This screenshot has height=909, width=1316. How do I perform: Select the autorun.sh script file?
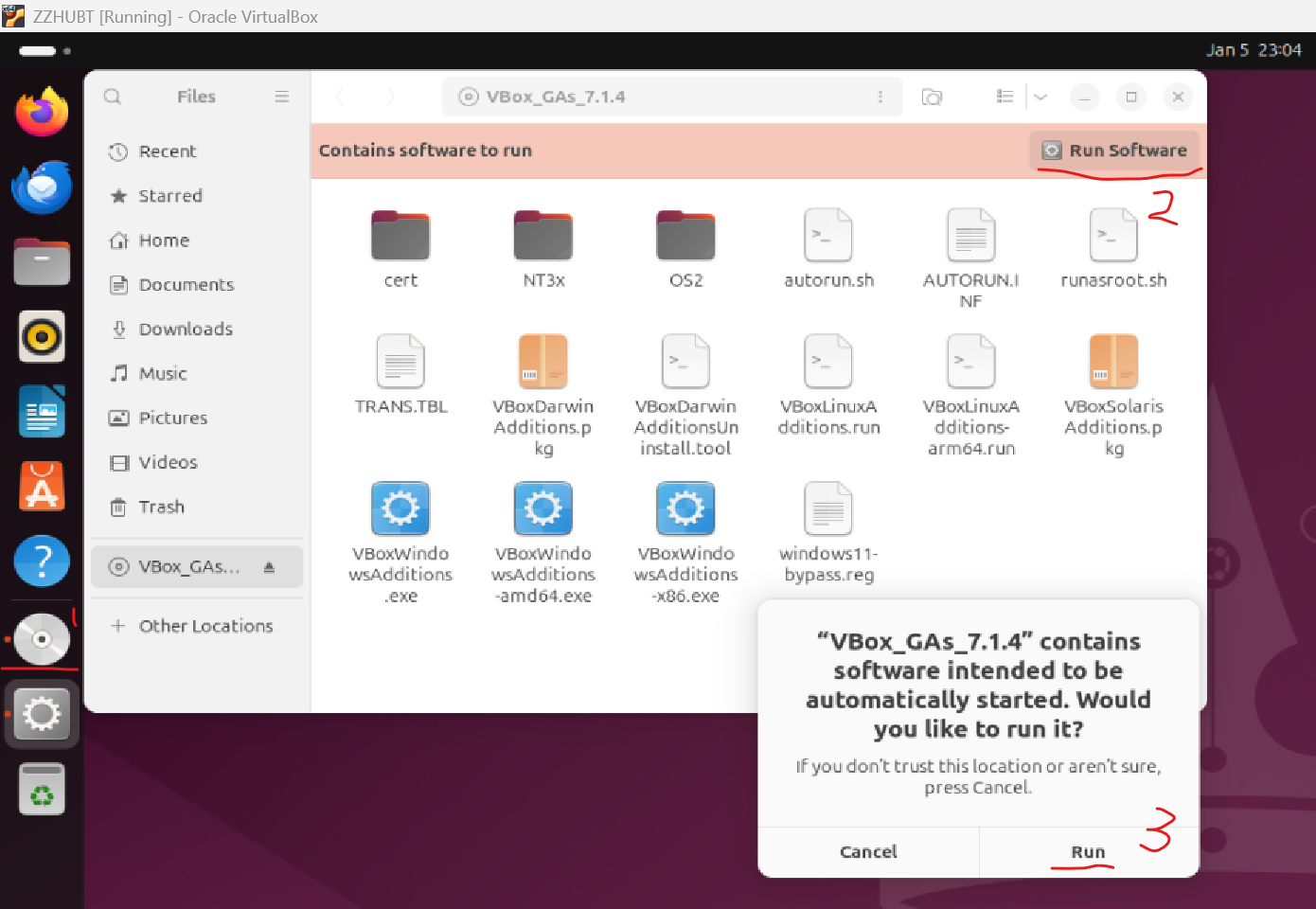[x=828, y=249]
